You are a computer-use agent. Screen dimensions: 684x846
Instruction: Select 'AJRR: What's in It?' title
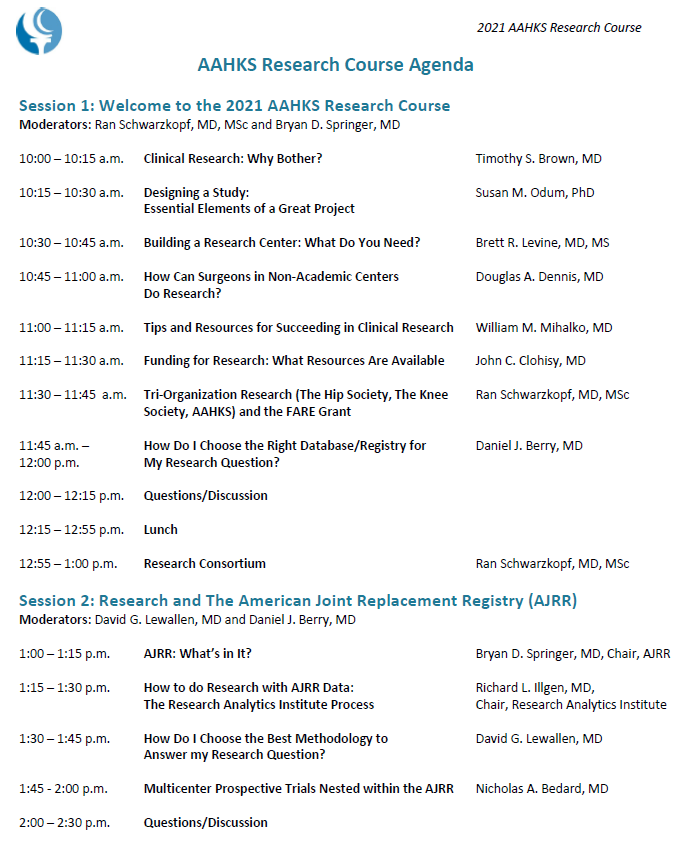(197, 654)
